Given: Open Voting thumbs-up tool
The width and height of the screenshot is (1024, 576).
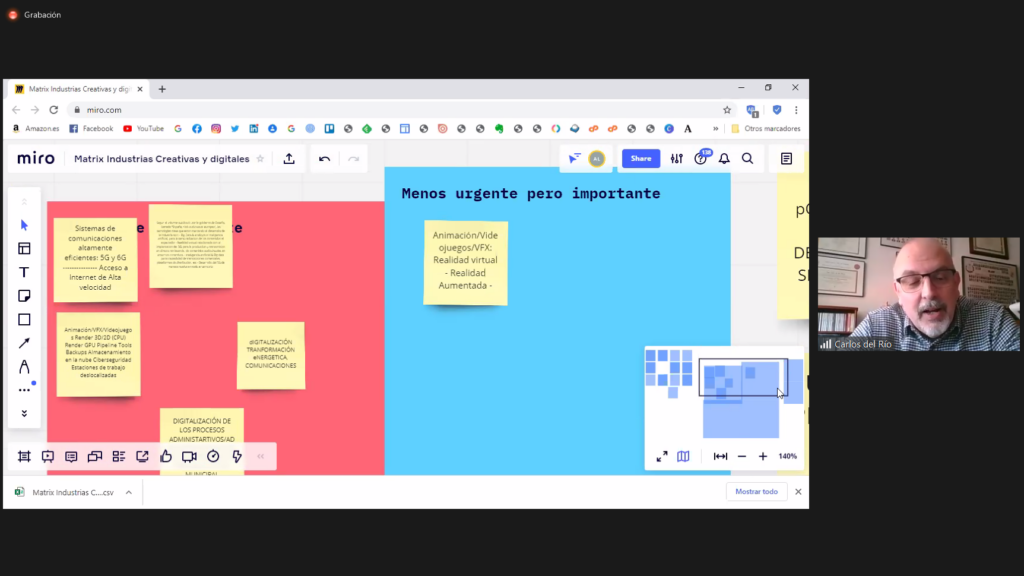Looking at the screenshot, I should (x=166, y=456).
